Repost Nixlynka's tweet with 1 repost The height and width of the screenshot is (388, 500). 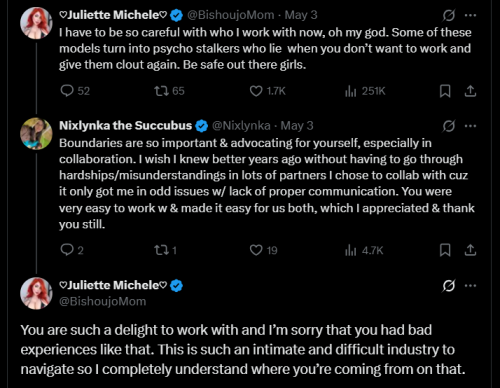click(165, 250)
